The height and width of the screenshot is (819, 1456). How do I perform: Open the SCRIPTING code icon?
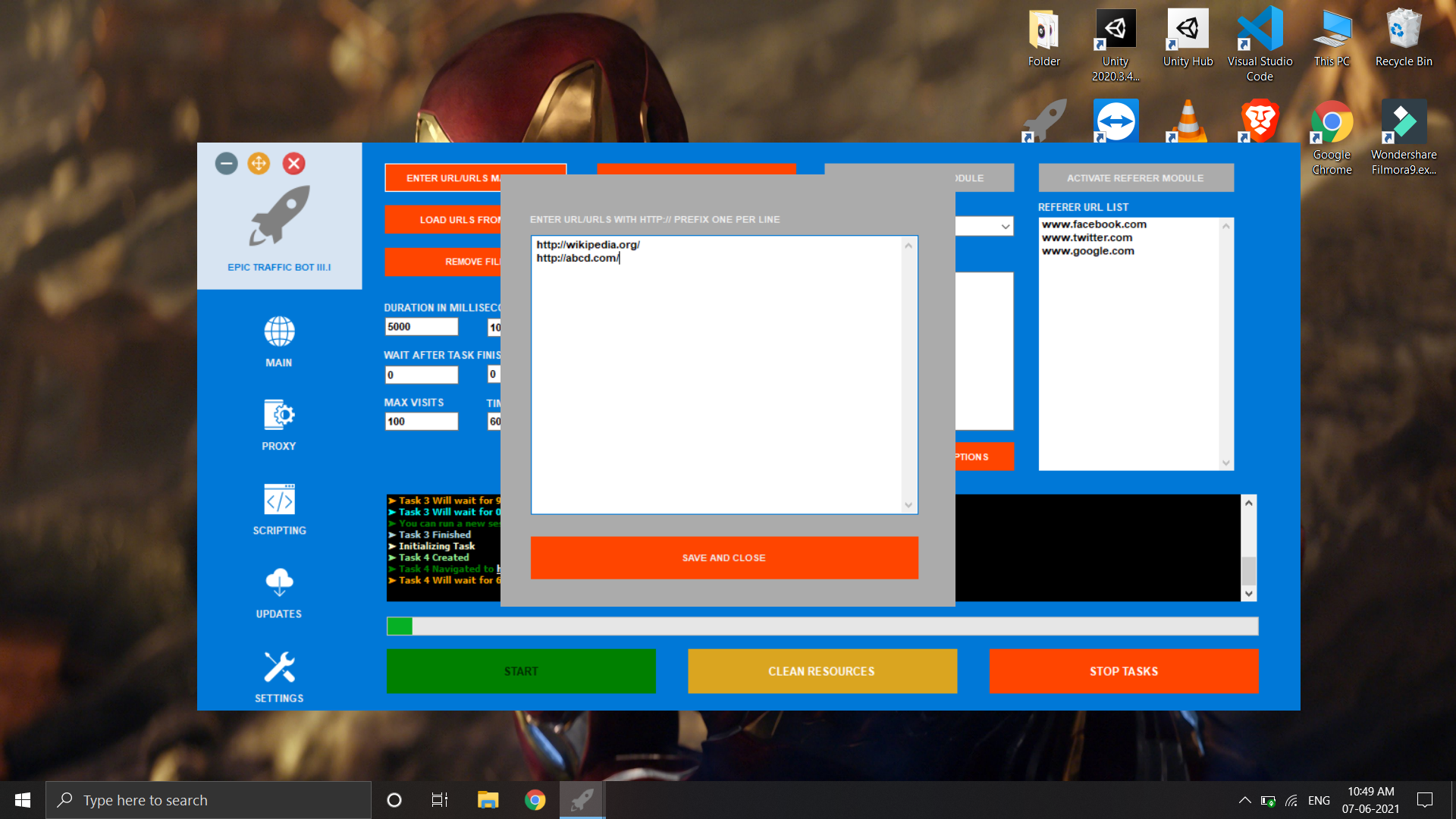[x=279, y=500]
